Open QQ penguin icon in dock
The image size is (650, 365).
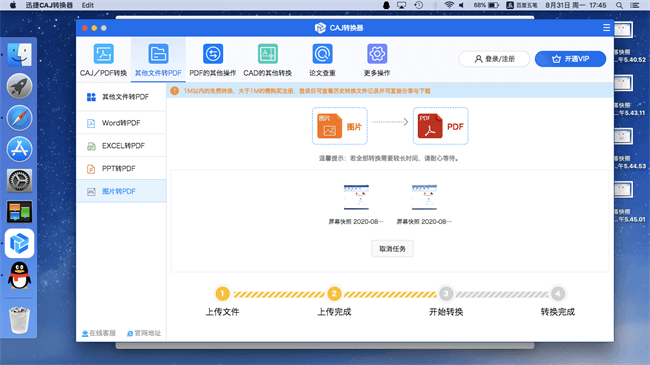[x=19, y=275]
